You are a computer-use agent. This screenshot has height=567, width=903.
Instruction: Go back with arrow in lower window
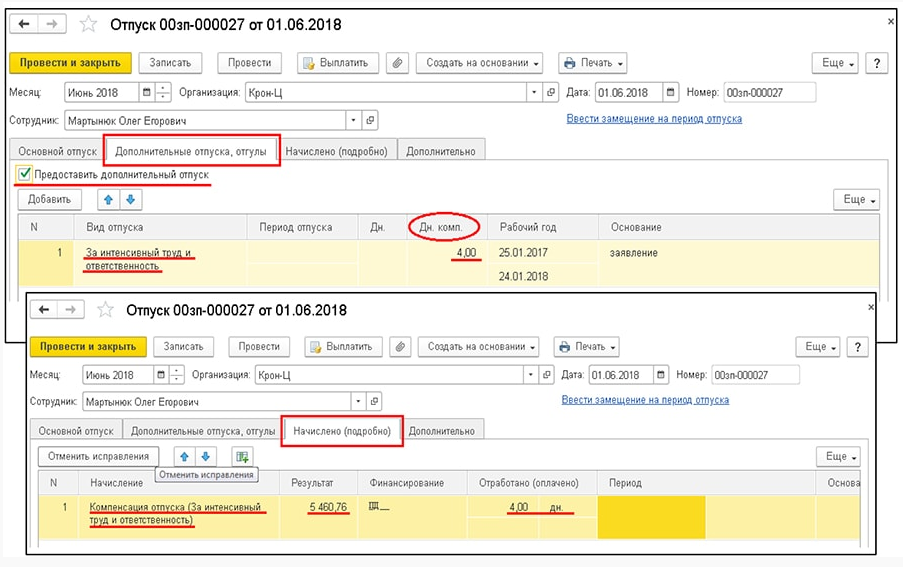[44, 310]
